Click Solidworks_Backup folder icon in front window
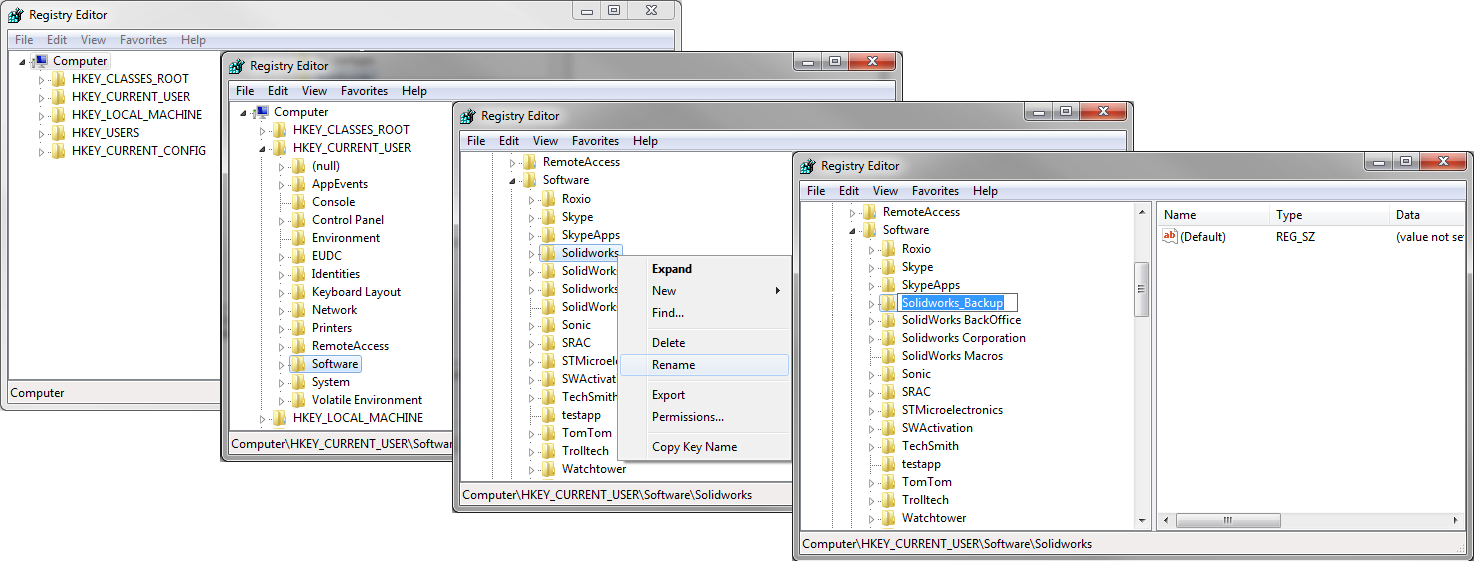 tap(888, 303)
